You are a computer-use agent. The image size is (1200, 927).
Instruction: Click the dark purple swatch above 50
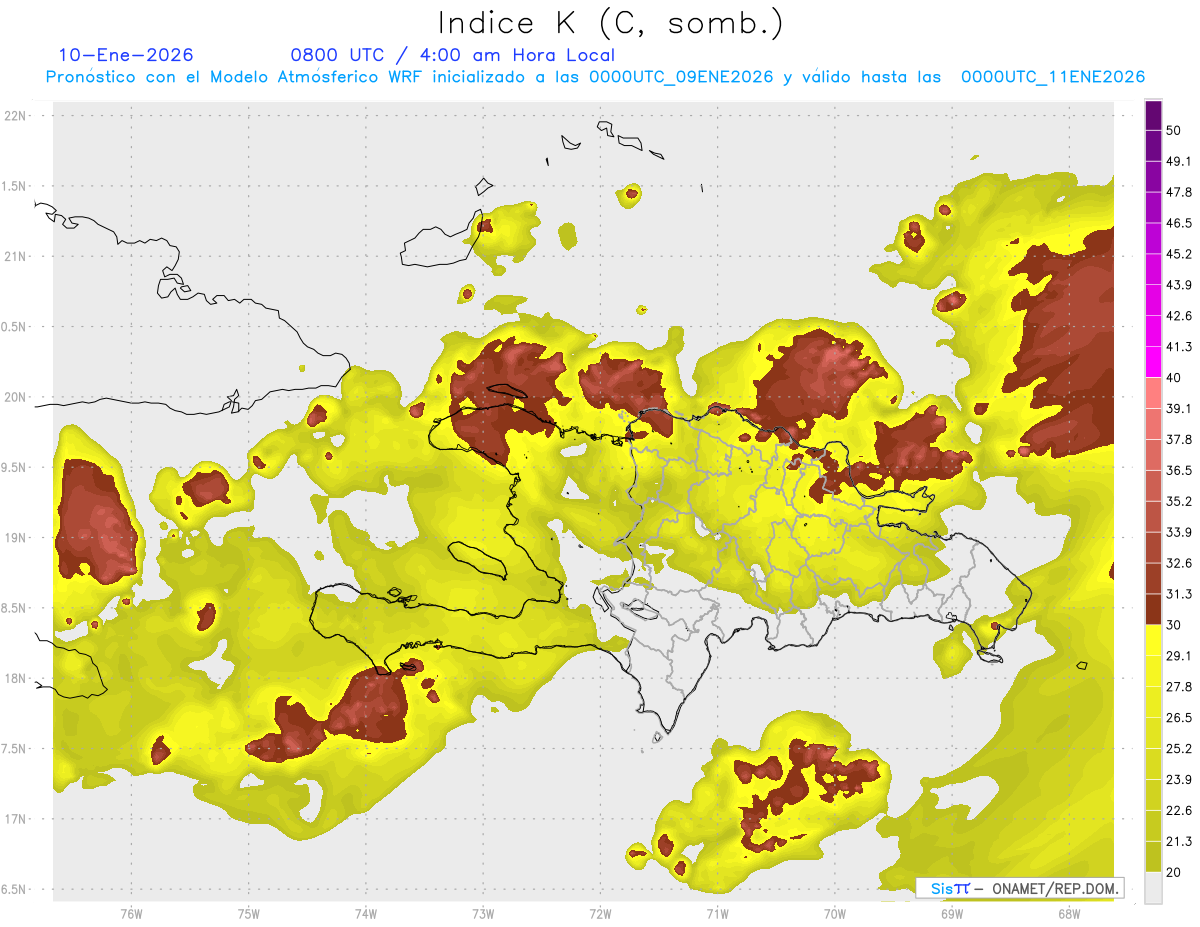(x=1154, y=115)
